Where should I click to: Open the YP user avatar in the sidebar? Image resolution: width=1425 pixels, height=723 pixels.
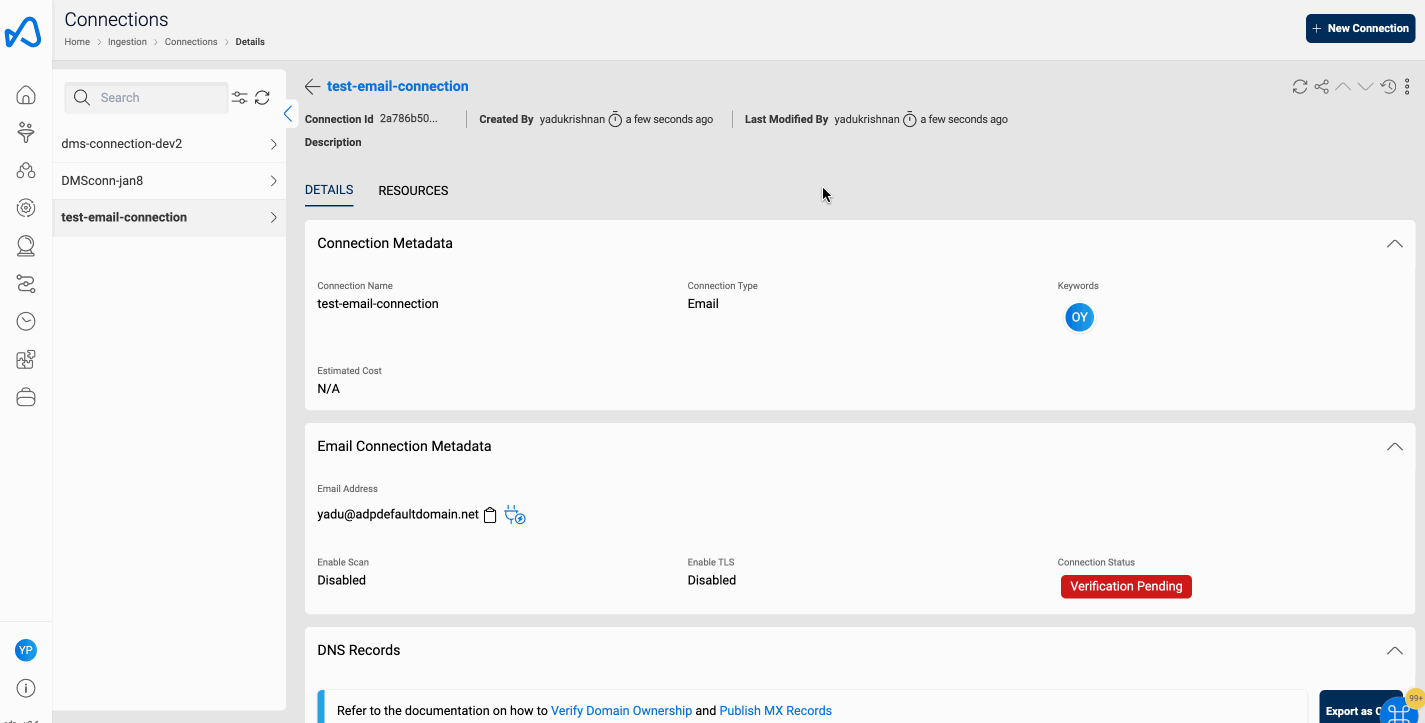pos(26,650)
